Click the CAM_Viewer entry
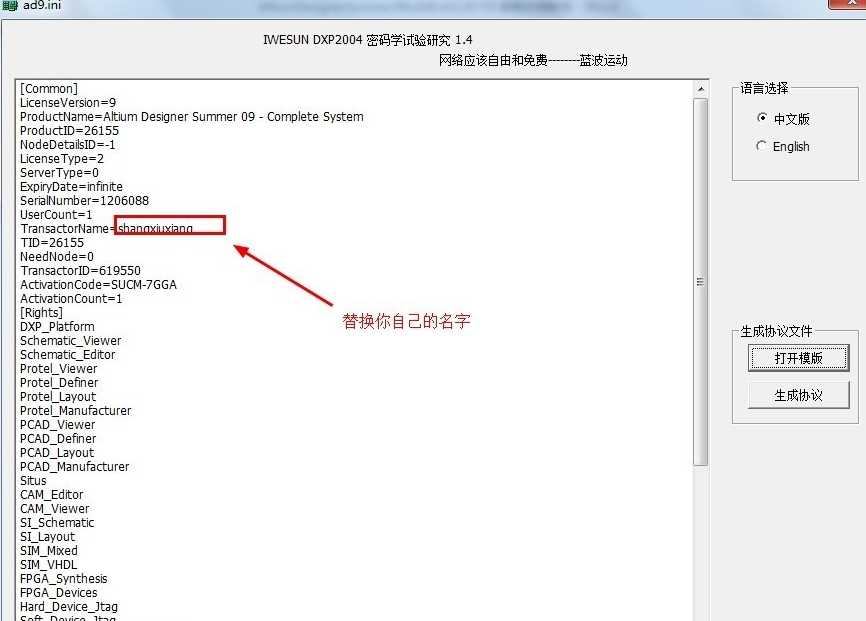 point(55,509)
